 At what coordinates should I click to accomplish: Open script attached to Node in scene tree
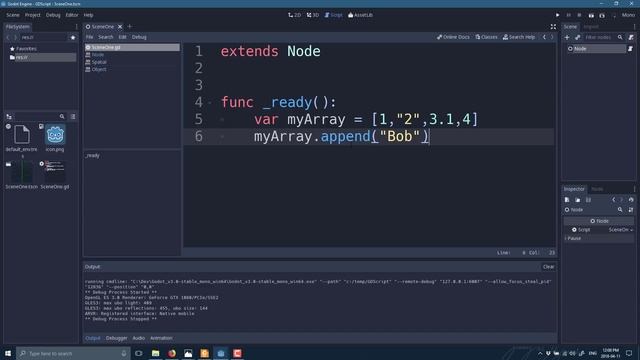click(630, 49)
